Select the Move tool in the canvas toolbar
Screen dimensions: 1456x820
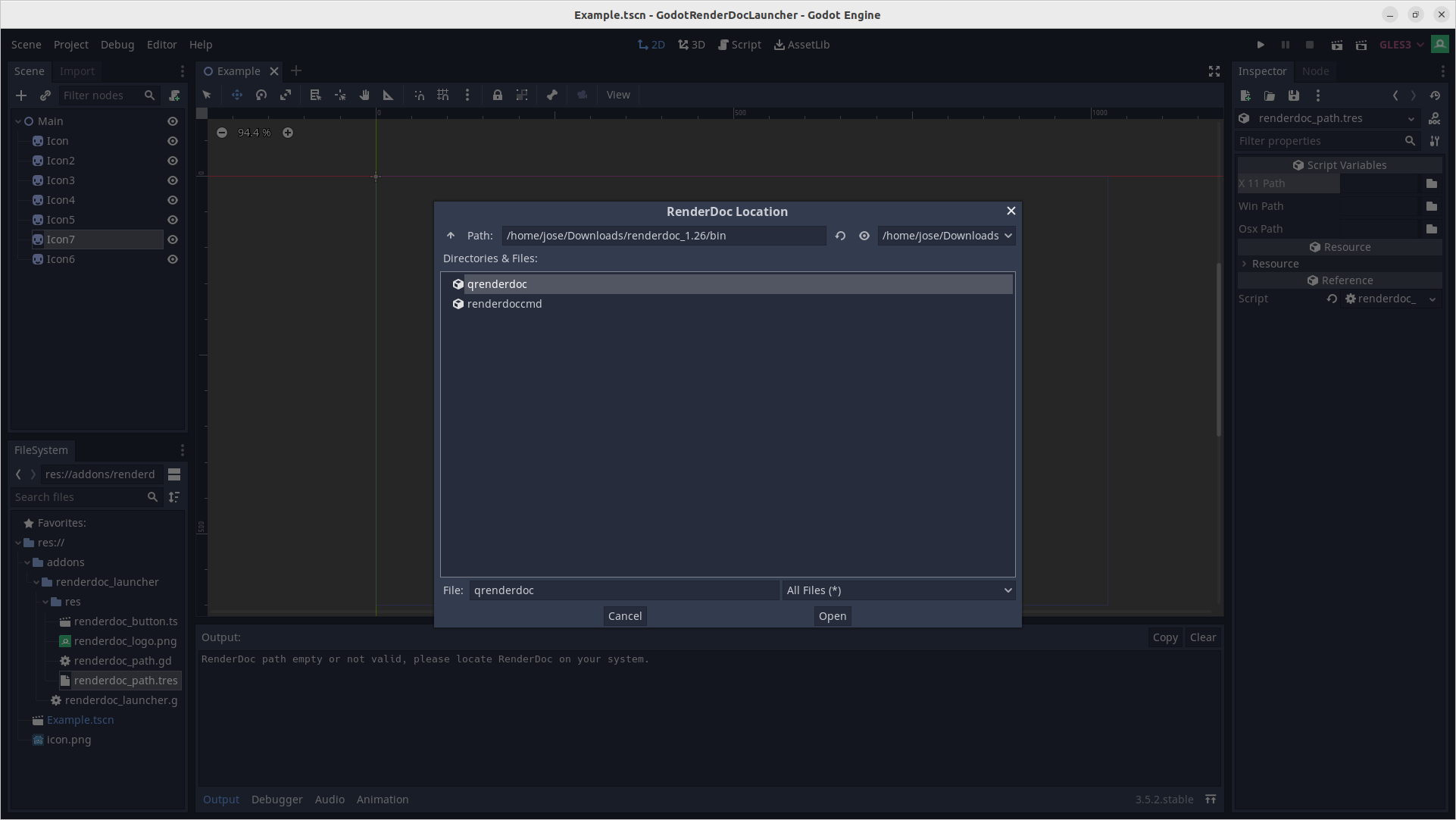tap(236, 95)
